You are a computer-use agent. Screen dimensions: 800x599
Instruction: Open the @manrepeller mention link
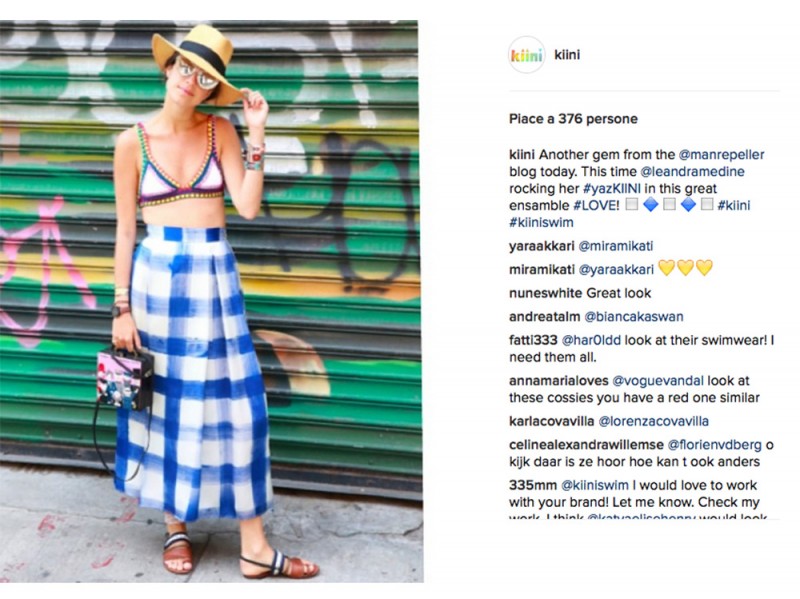point(721,155)
